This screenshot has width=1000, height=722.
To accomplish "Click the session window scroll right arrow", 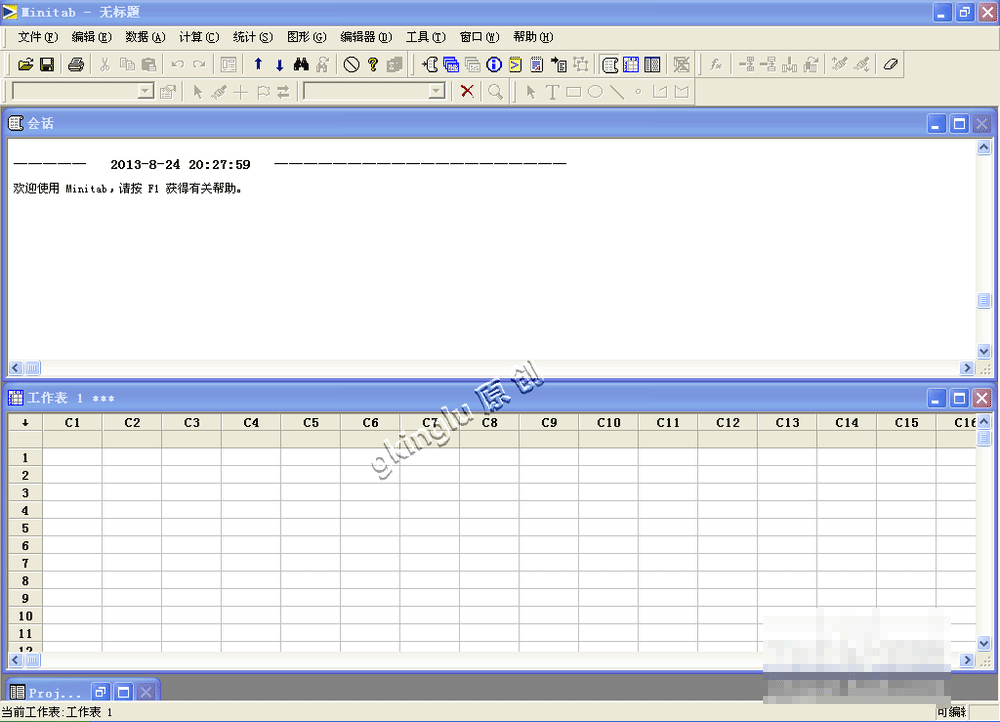I will pyautogui.click(x=967, y=368).
